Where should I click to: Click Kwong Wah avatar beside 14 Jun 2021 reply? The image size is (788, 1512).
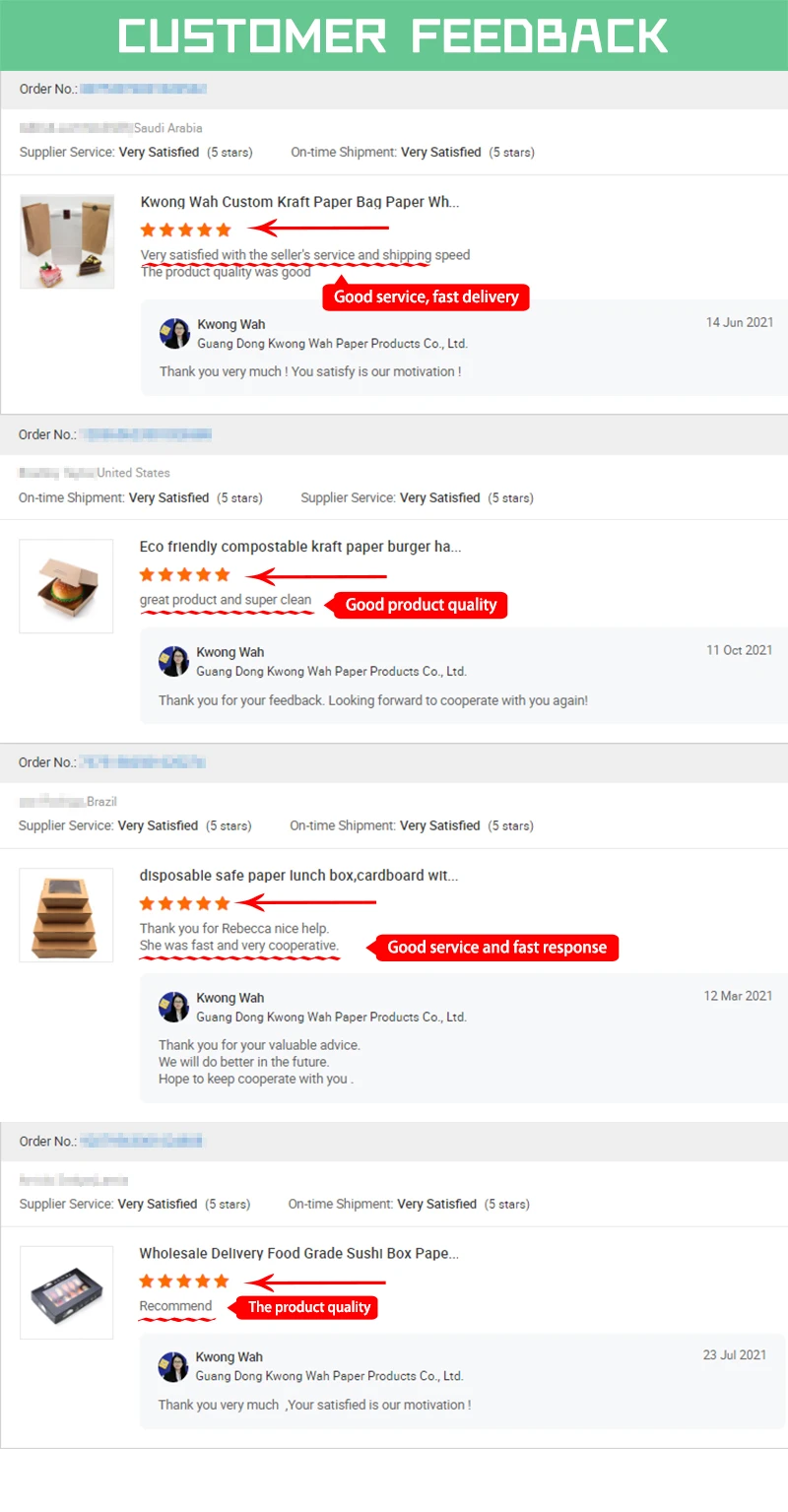tap(174, 334)
